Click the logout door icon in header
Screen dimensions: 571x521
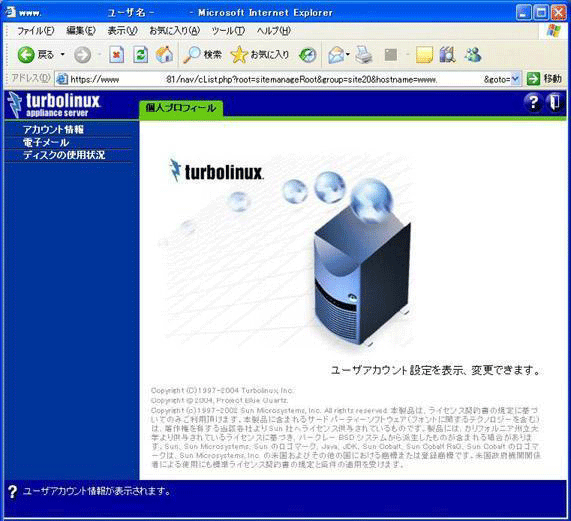555,102
